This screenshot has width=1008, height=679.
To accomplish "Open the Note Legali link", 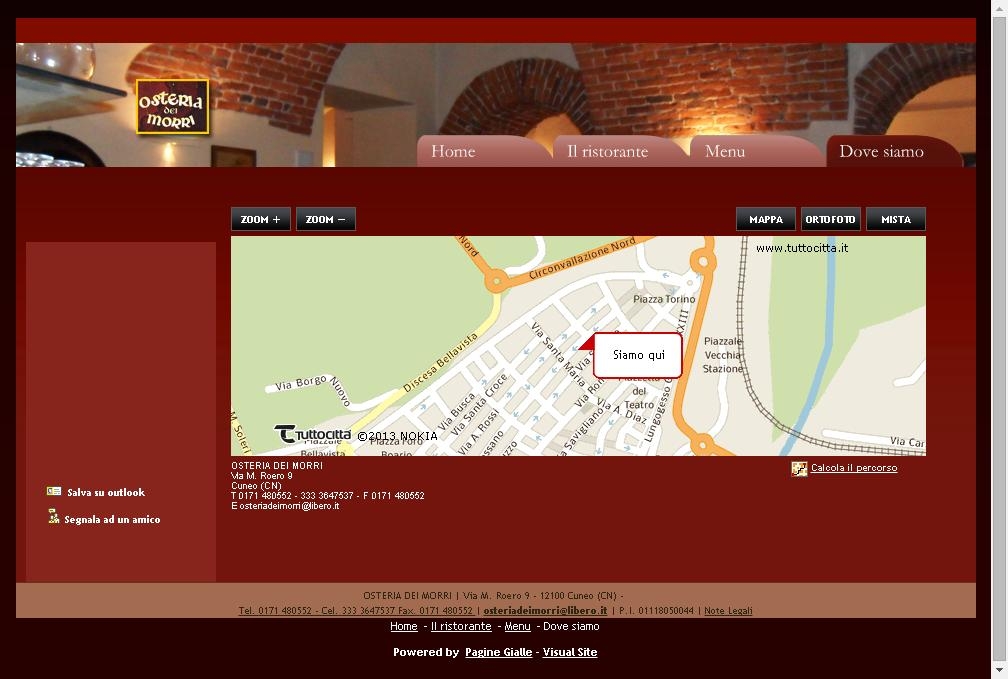I will (728, 610).
